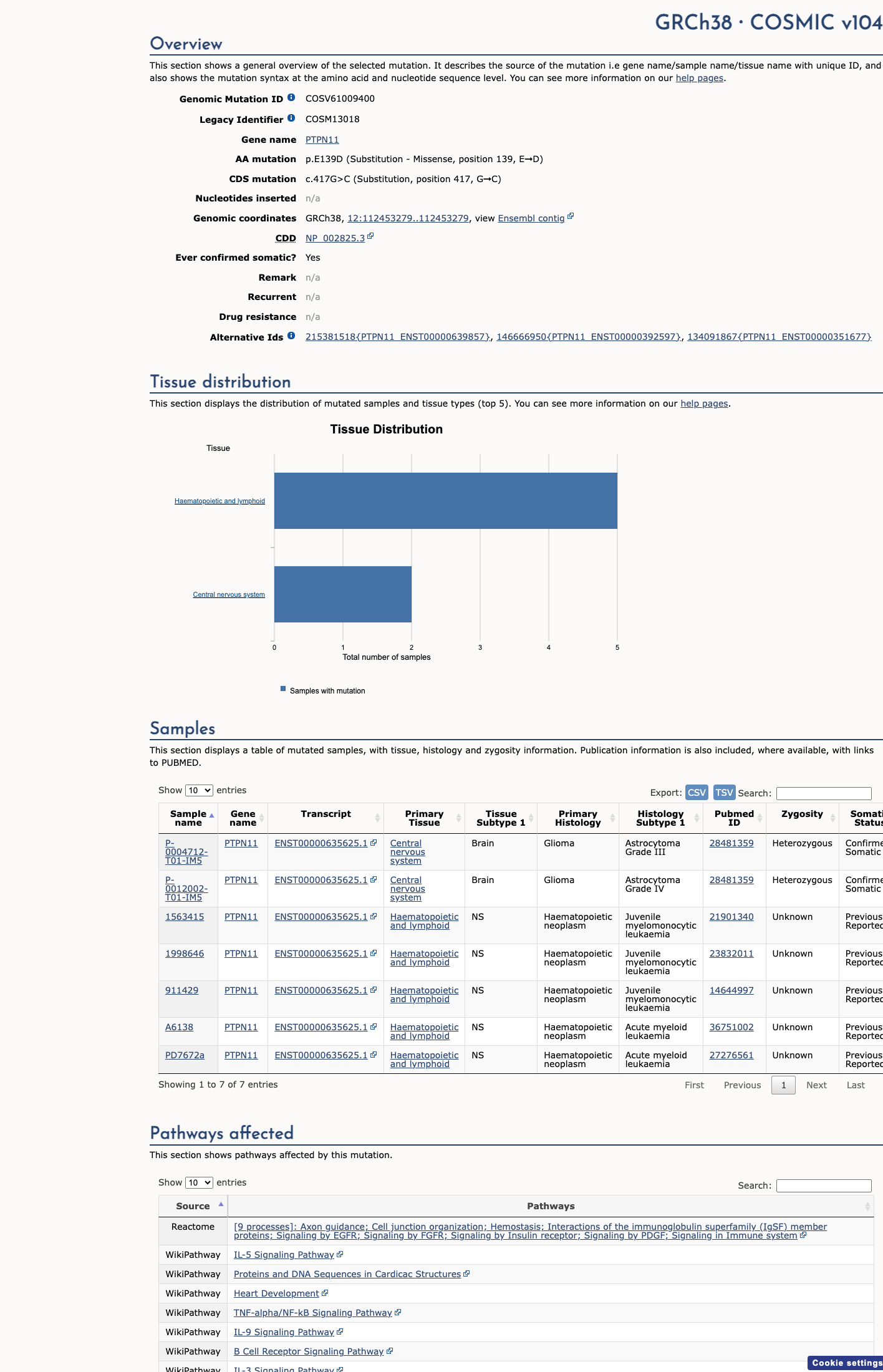Open Proteins and DNA Sequences in Cardicac Structures
This screenshot has width=883, height=1372.
[x=347, y=1274]
